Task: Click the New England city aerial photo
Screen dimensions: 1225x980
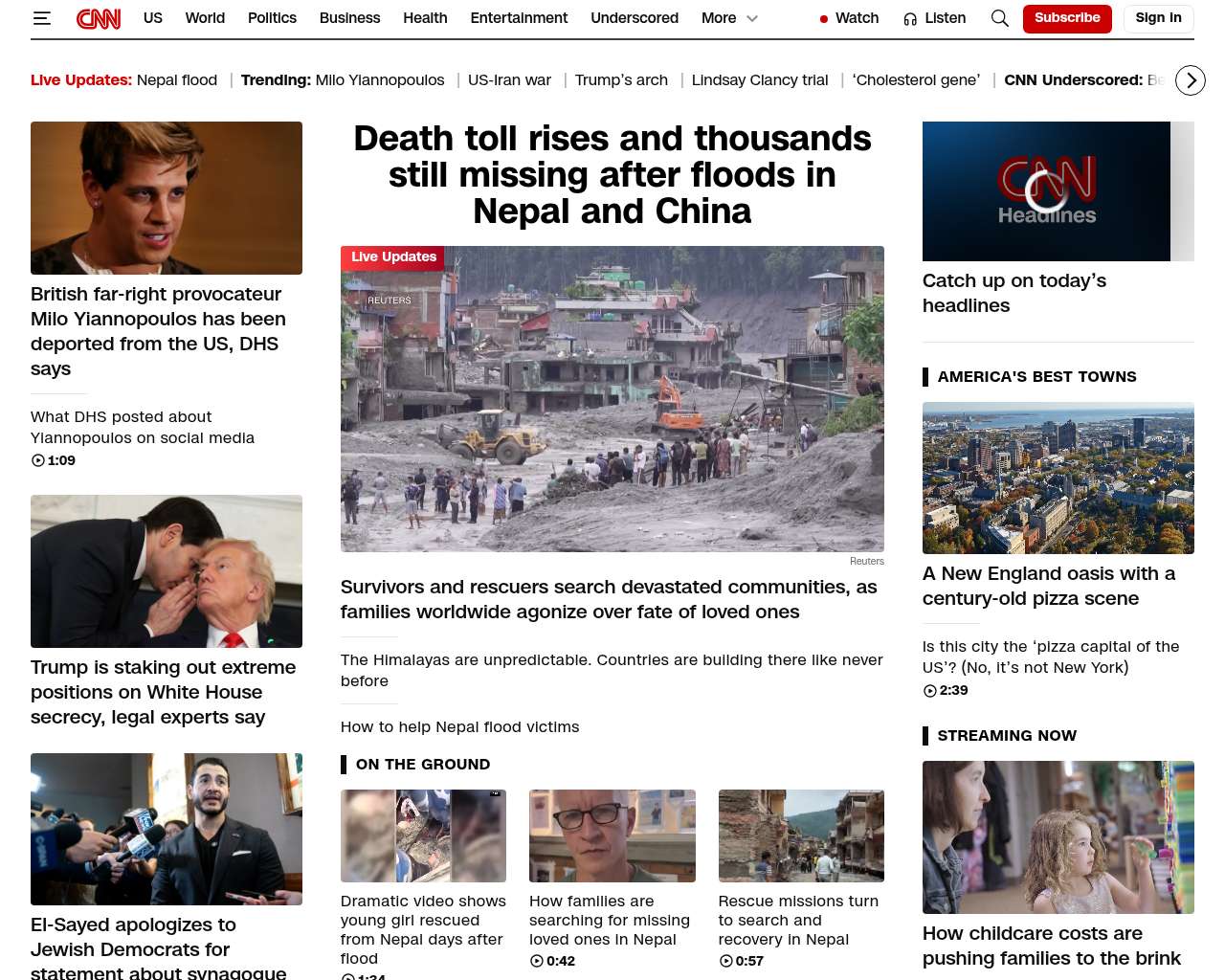Action: coord(1058,478)
